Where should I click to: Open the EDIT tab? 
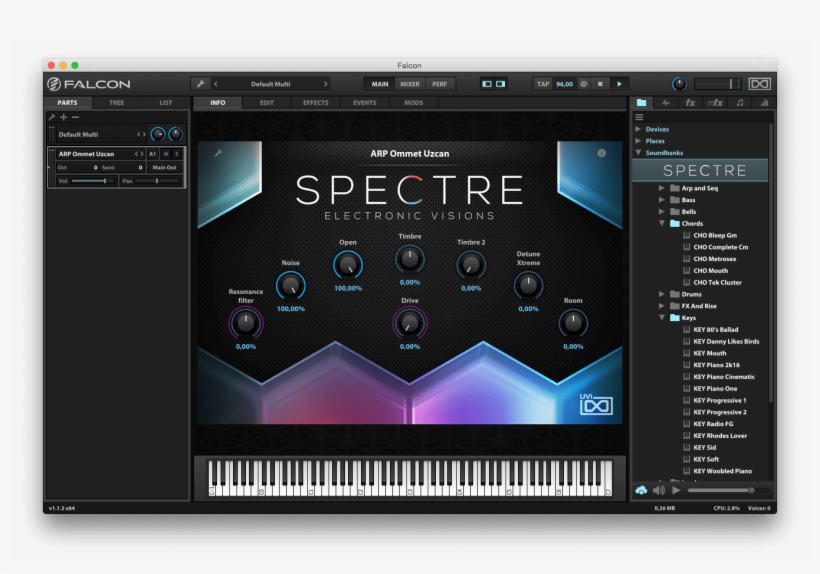(x=267, y=102)
